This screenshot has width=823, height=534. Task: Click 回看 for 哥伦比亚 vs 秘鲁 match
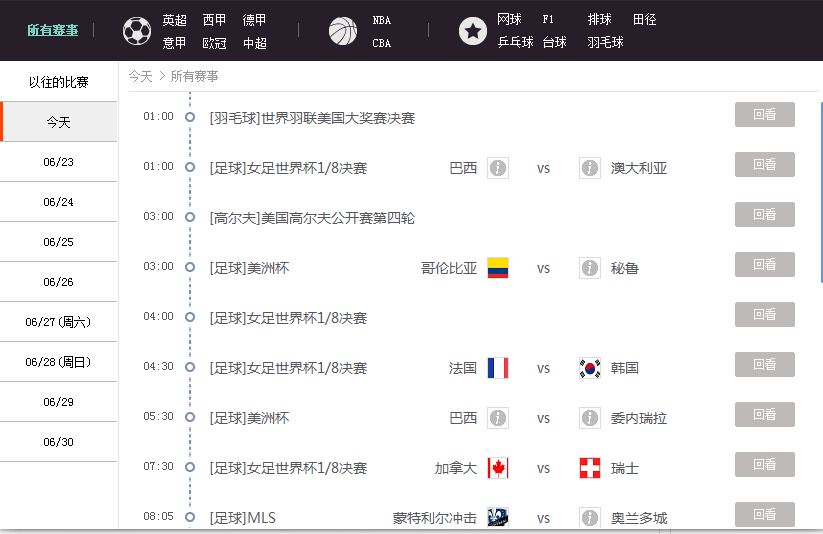point(765,264)
